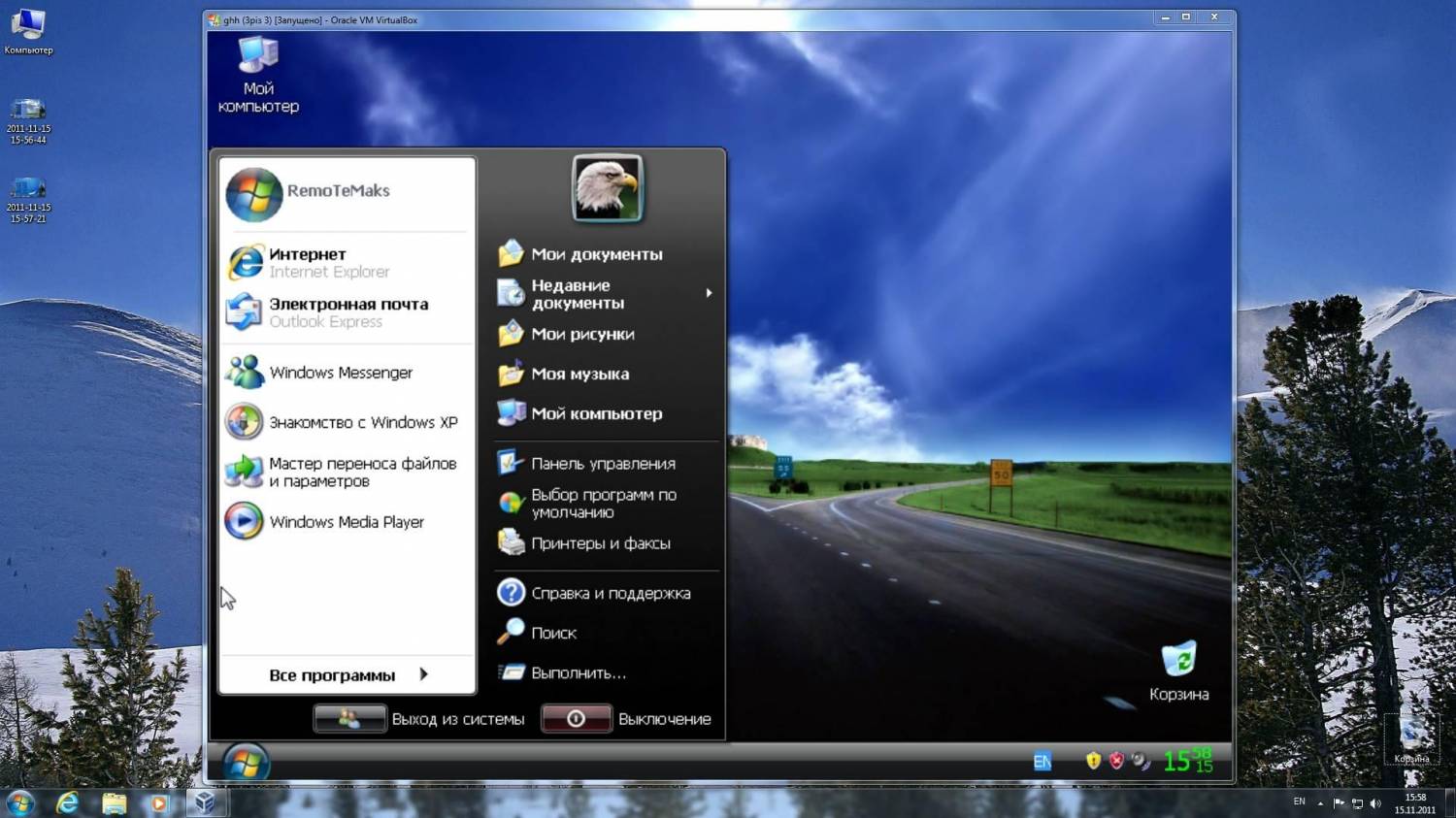
Task: Click Мой компьютер desktop icon in VM
Action: point(258,76)
